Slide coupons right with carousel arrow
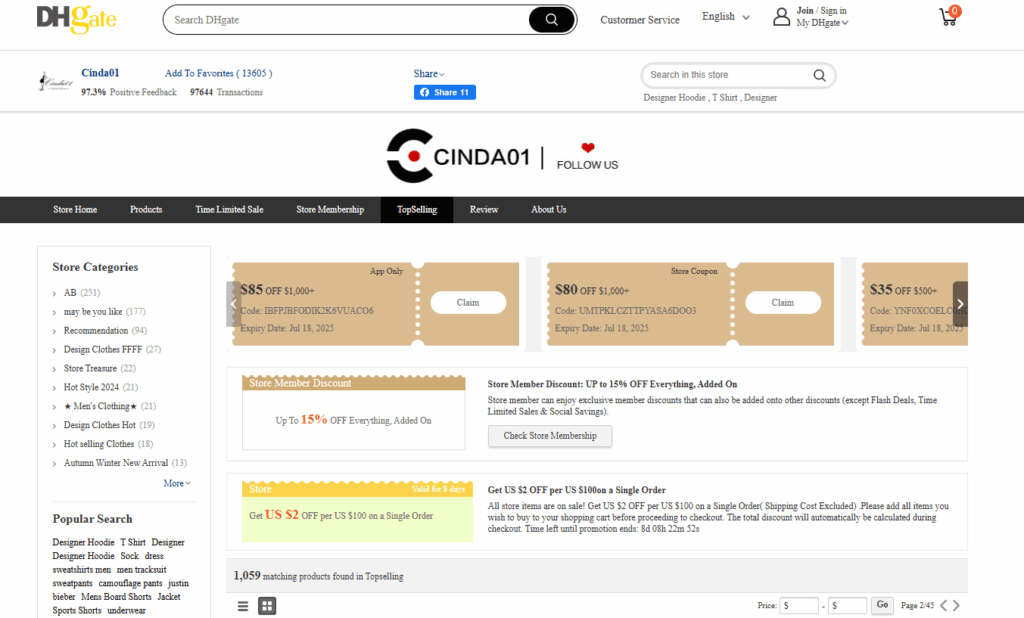This screenshot has width=1024, height=618. (x=960, y=304)
